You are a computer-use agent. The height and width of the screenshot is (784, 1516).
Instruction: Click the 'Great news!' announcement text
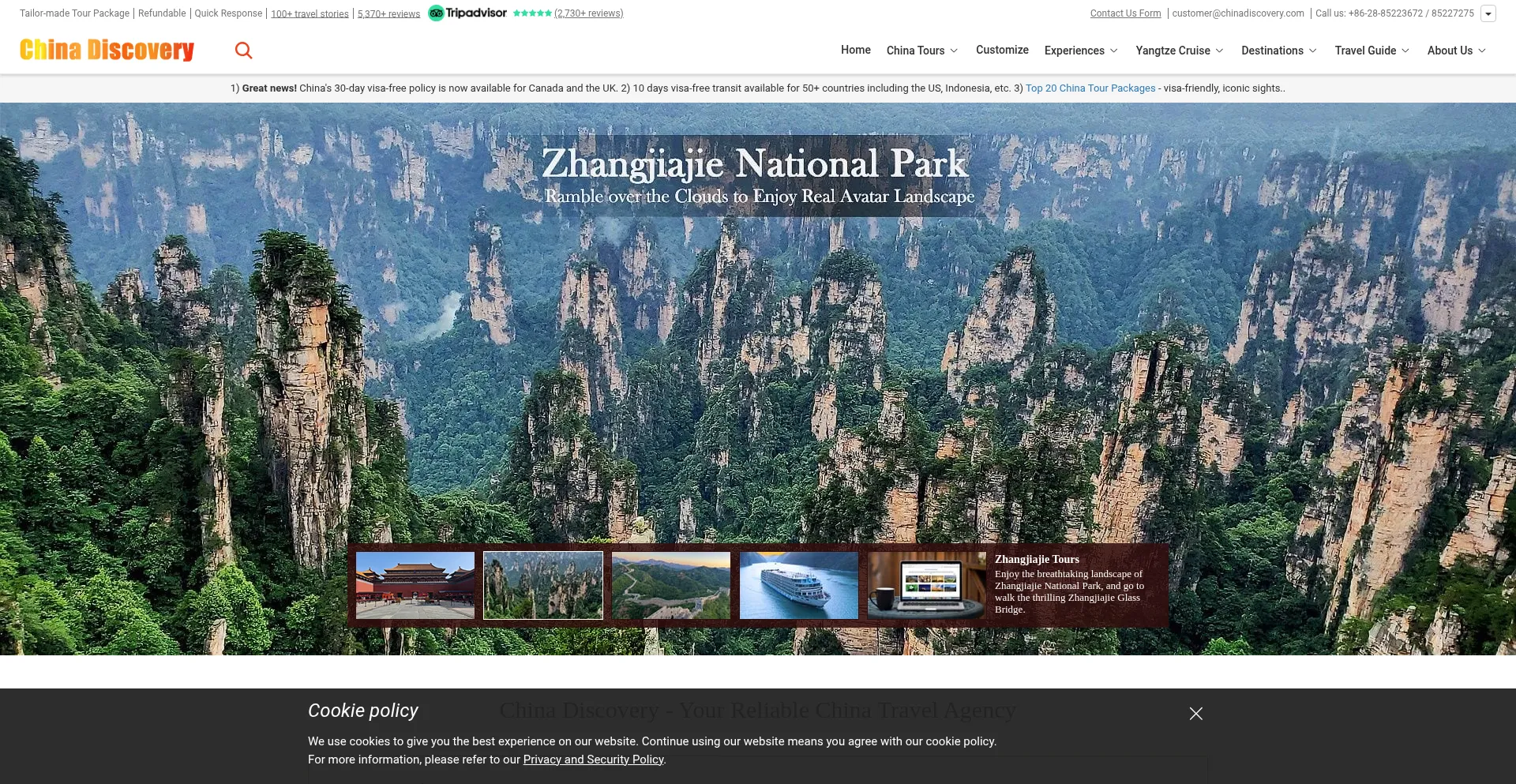[269, 88]
